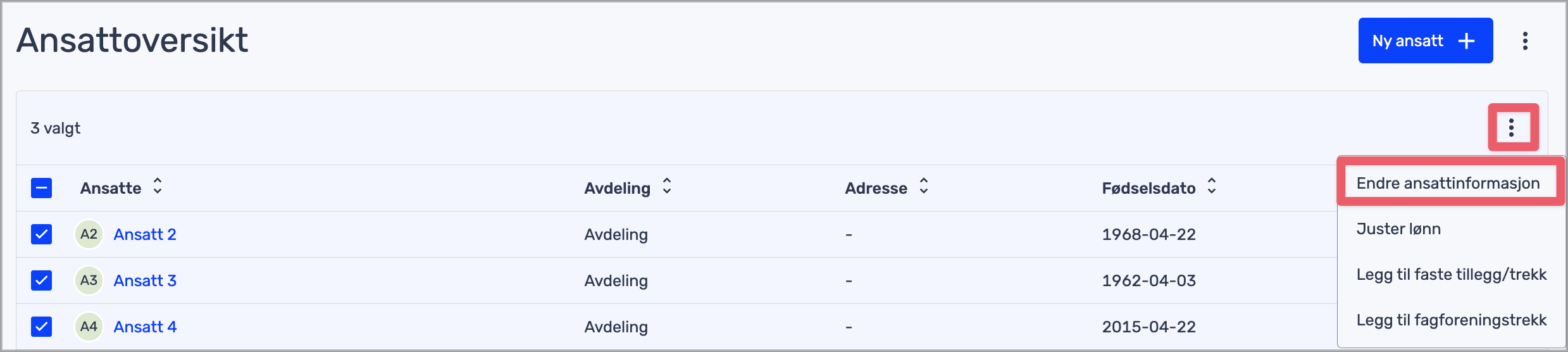Toggle the select-all header checkbox
This screenshot has width=1568, height=352.
42,188
